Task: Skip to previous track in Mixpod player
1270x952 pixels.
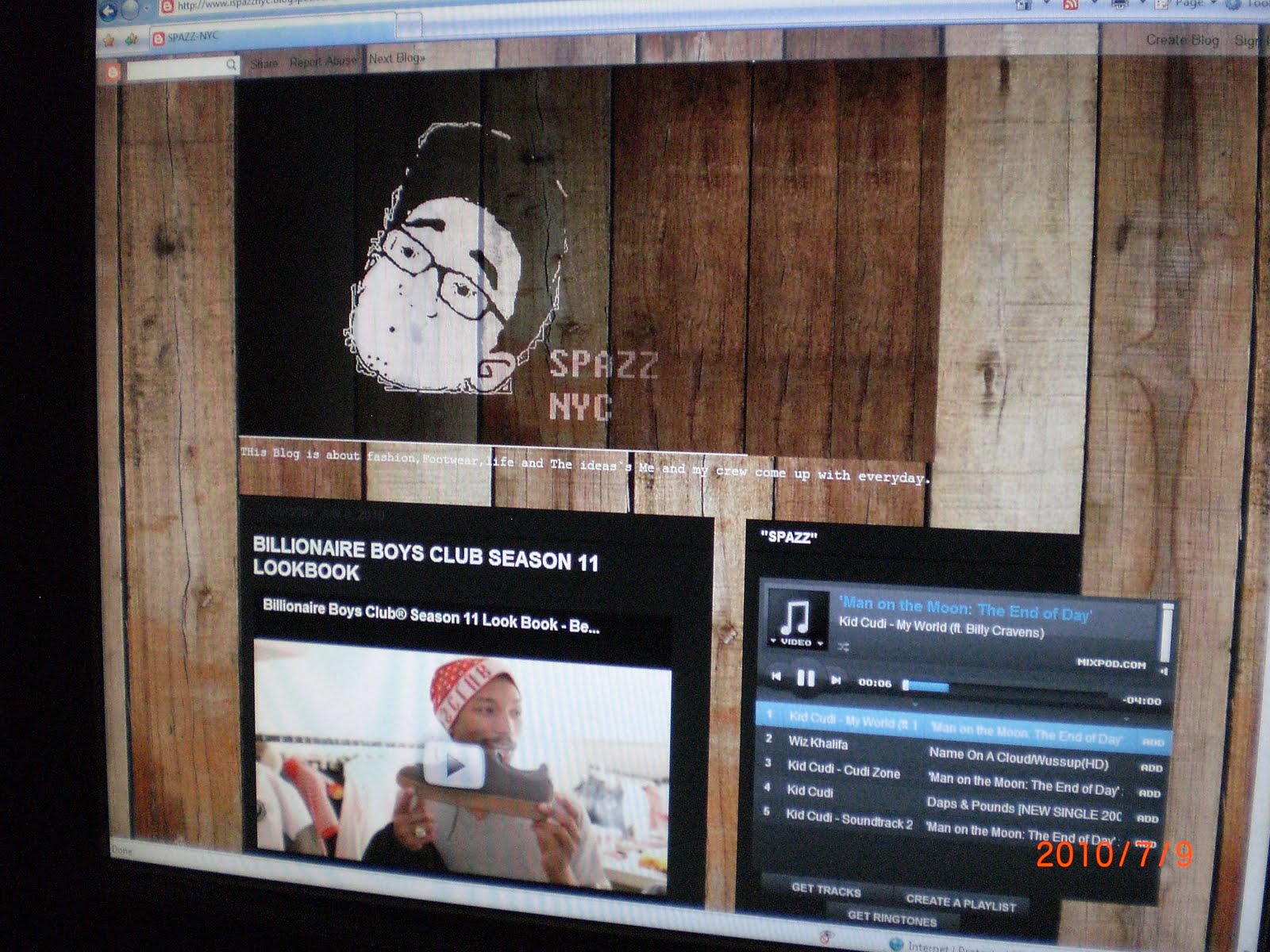Action: [x=776, y=677]
